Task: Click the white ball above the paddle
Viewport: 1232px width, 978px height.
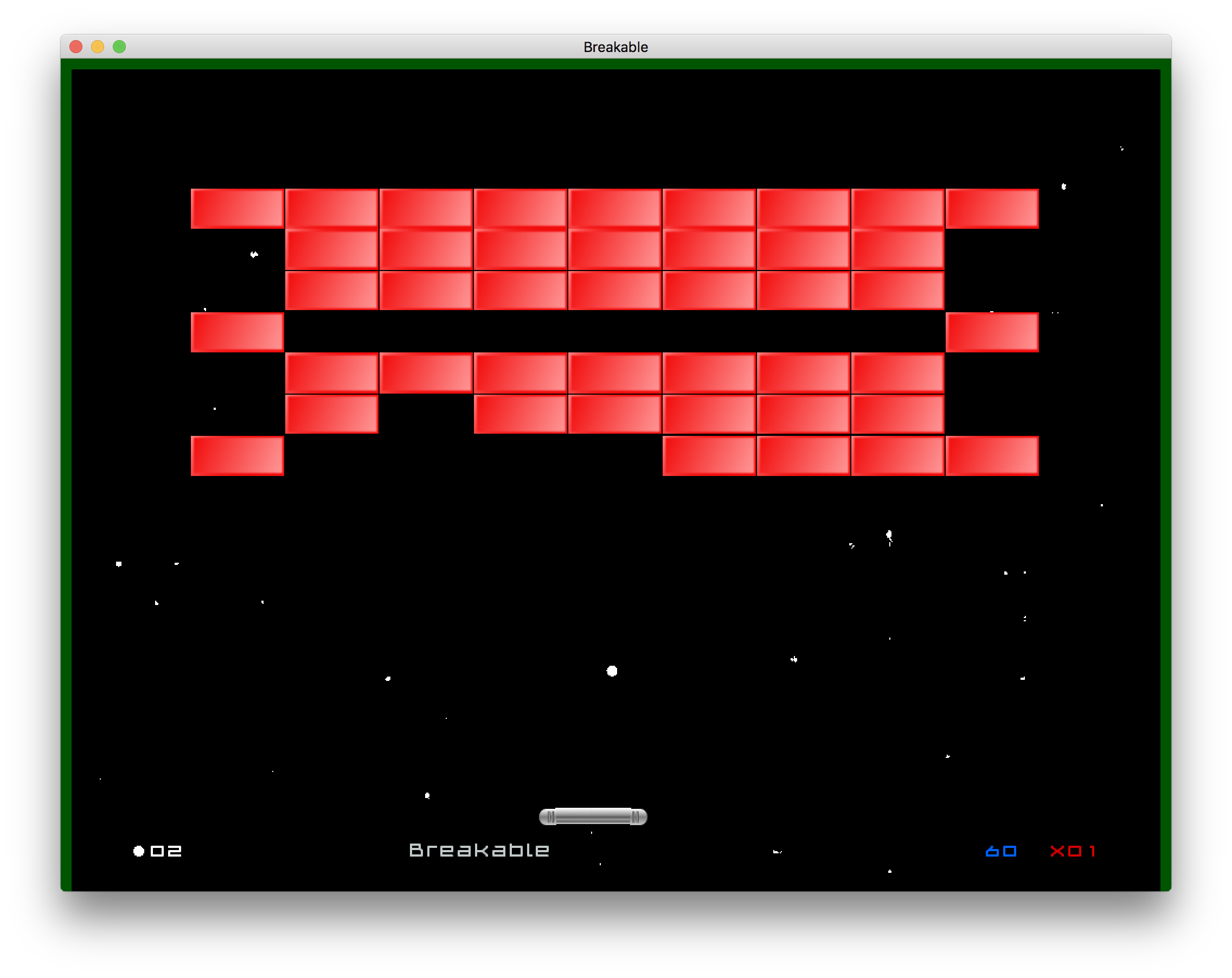Action: [612, 671]
